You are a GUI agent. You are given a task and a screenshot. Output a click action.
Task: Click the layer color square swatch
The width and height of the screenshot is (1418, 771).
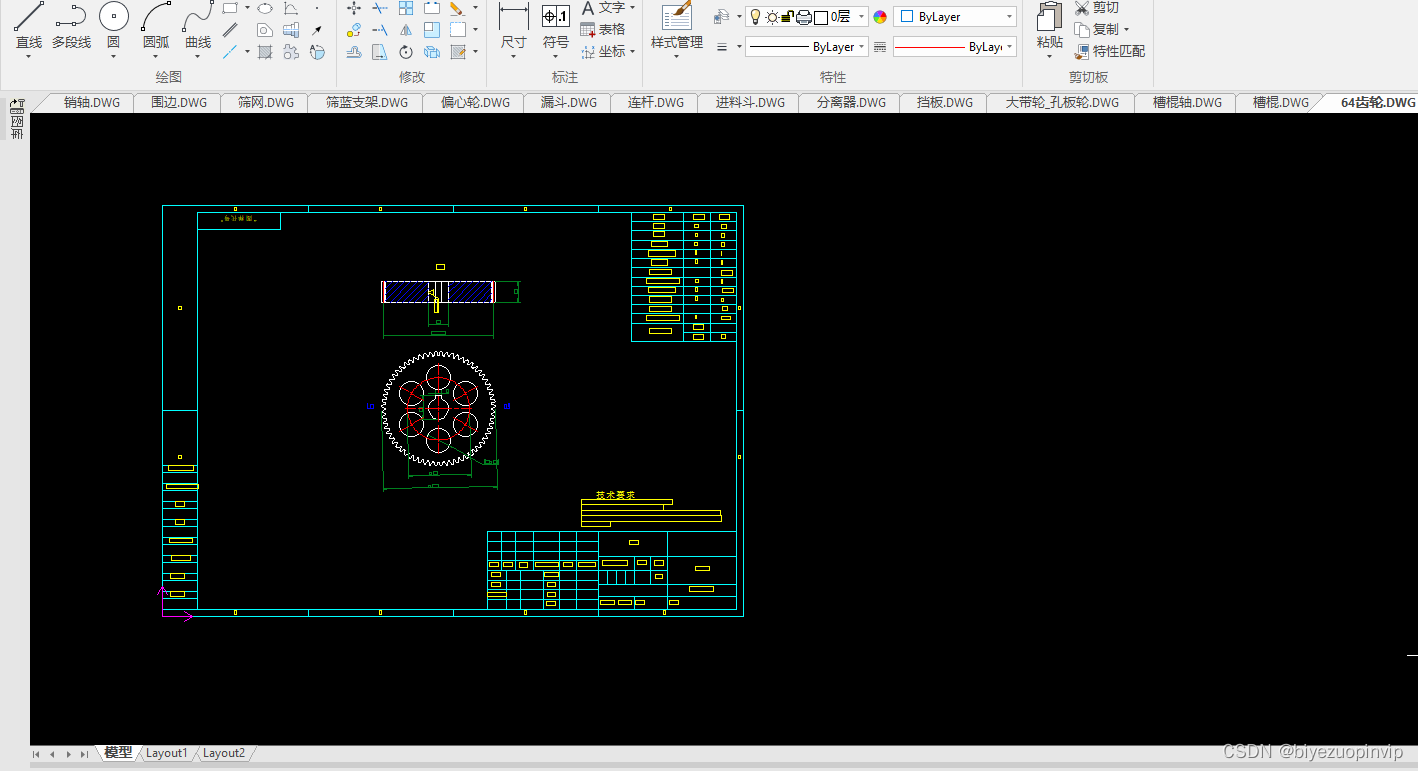pyautogui.click(x=821, y=17)
